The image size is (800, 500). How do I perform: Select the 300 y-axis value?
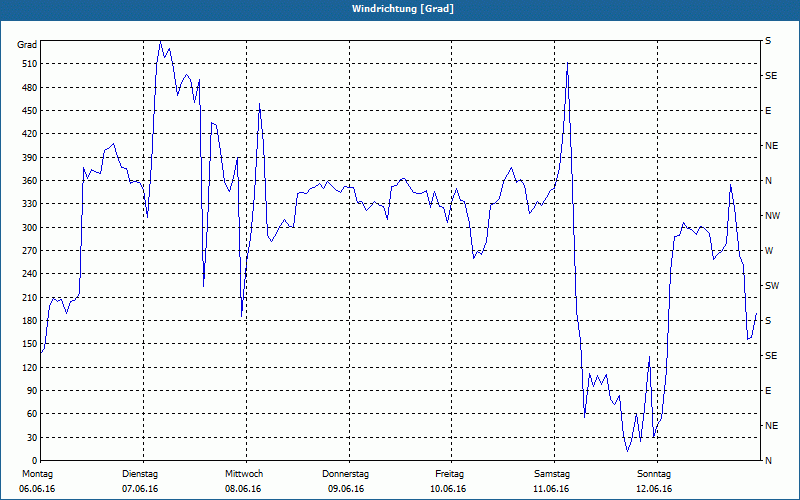pyautogui.click(x=30, y=228)
